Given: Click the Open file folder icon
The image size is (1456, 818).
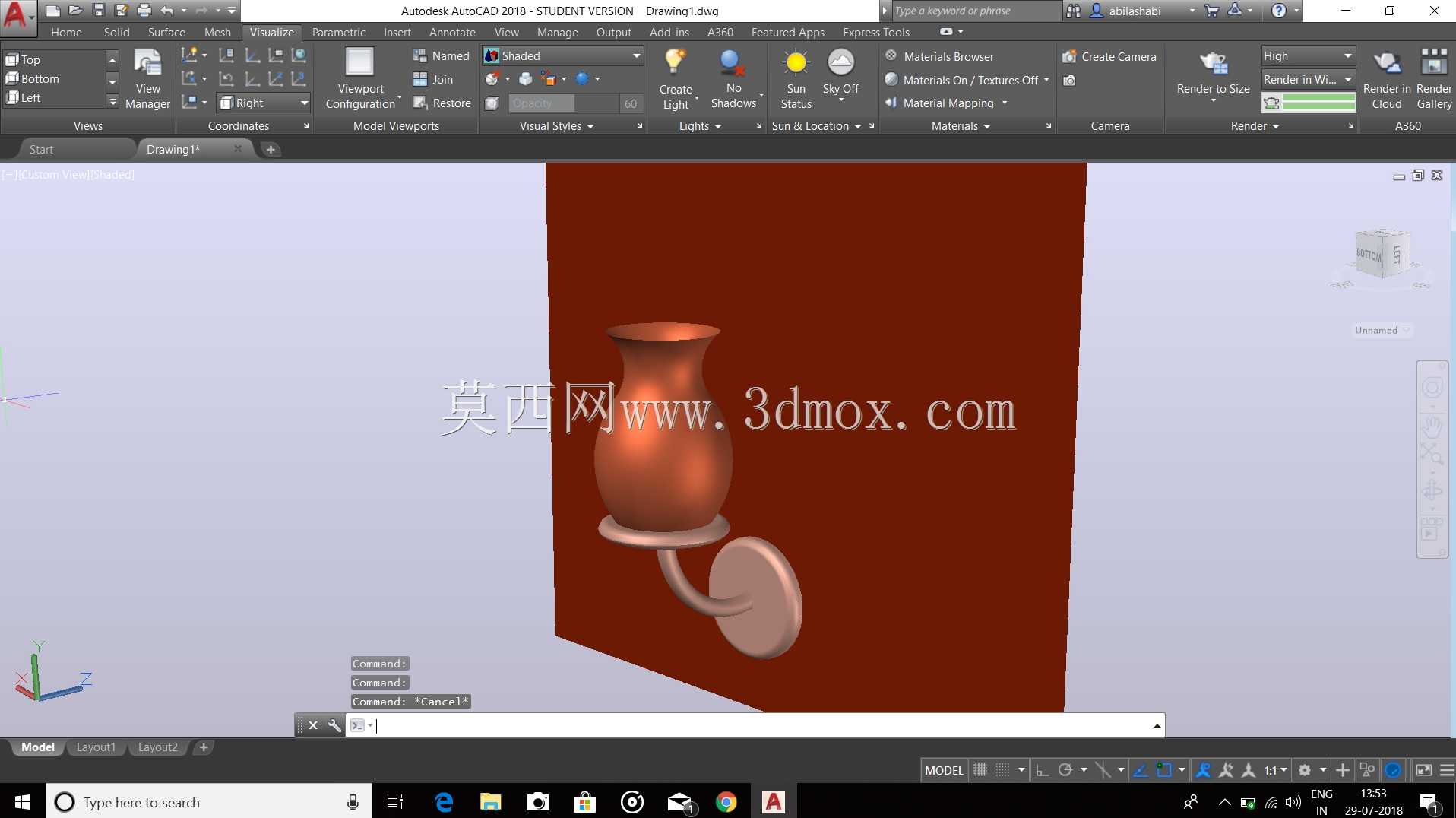Looking at the screenshot, I should tap(75, 11).
